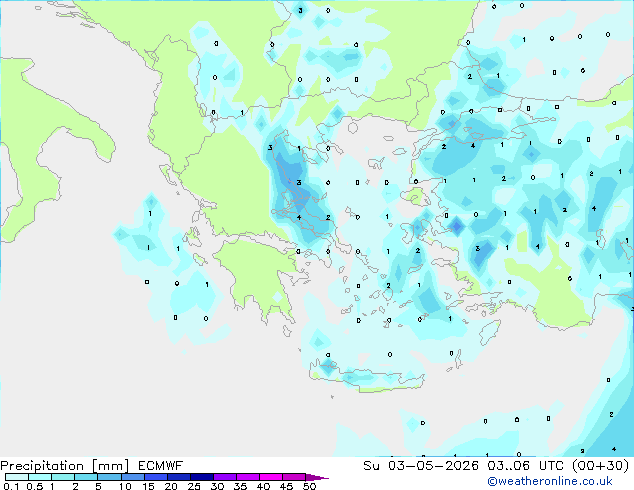This screenshot has height=490, width=634.
Task: Click the legend scale label '40'
Action: coord(263,486)
